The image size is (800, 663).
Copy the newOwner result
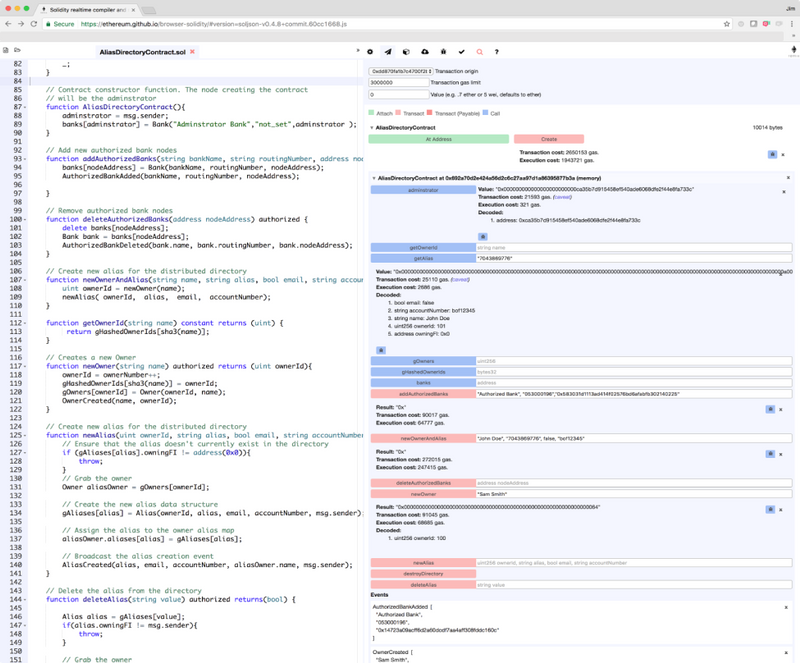pyautogui.click(x=770, y=509)
